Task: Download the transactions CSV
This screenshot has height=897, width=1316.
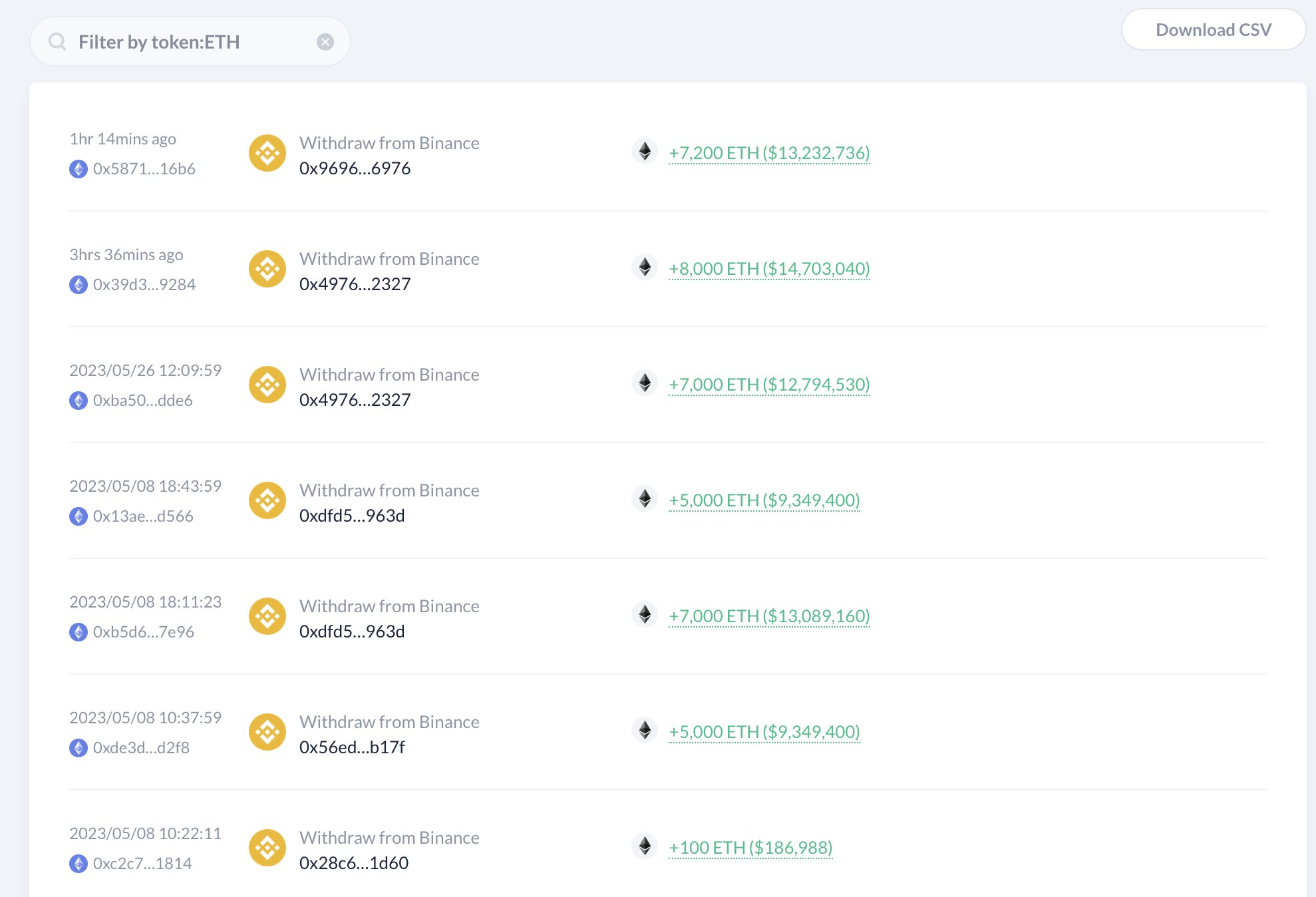Action: coord(1214,30)
